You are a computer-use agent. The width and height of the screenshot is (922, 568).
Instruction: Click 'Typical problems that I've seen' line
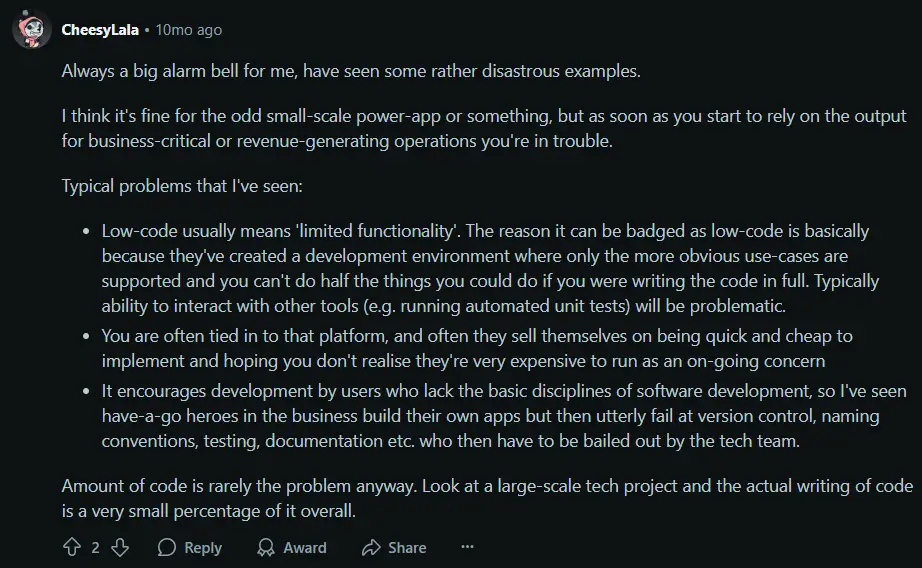click(182, 186)
